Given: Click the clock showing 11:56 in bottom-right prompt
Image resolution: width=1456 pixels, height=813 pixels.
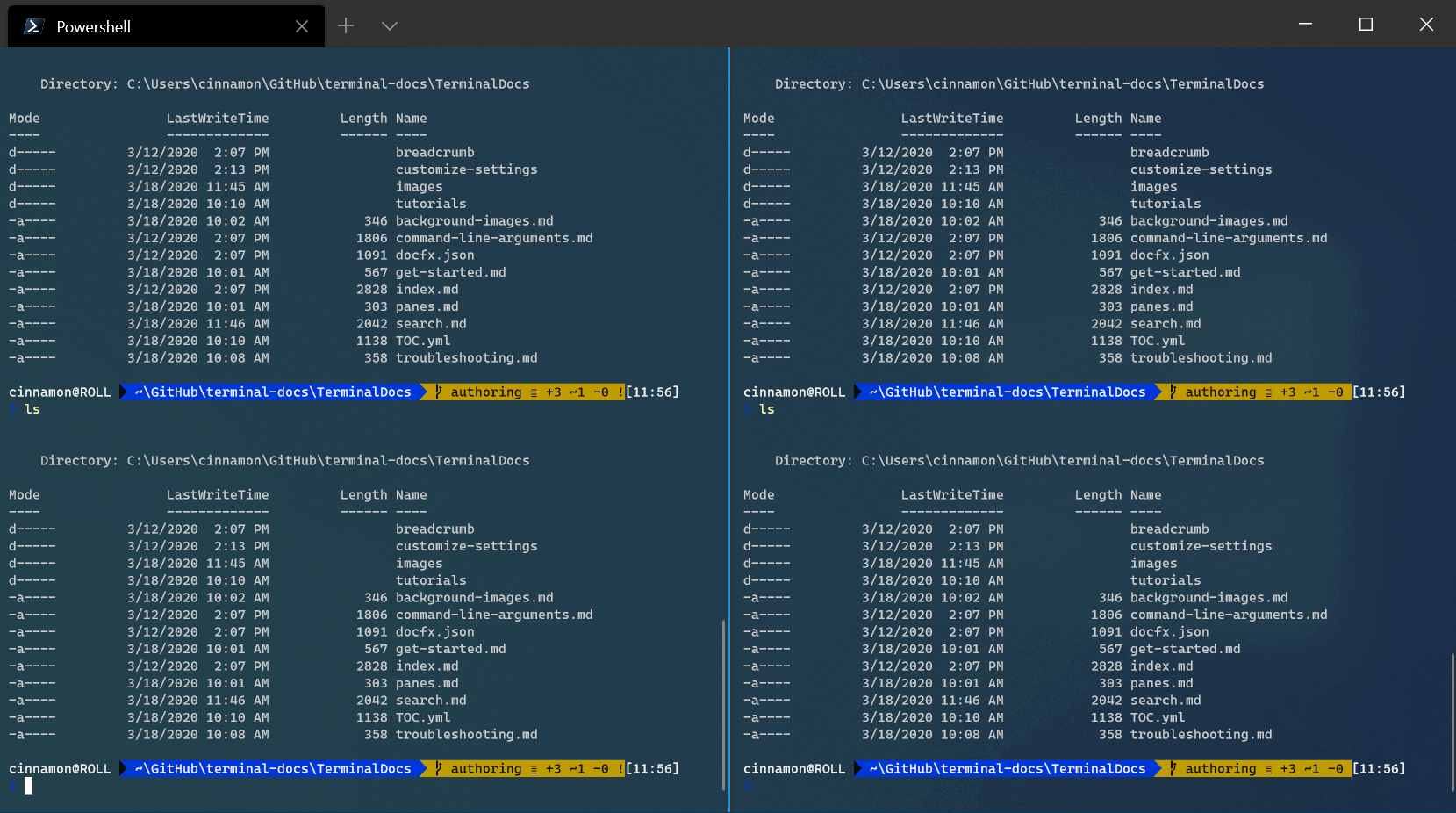Looking at the screenshot, I should 1380,768.
